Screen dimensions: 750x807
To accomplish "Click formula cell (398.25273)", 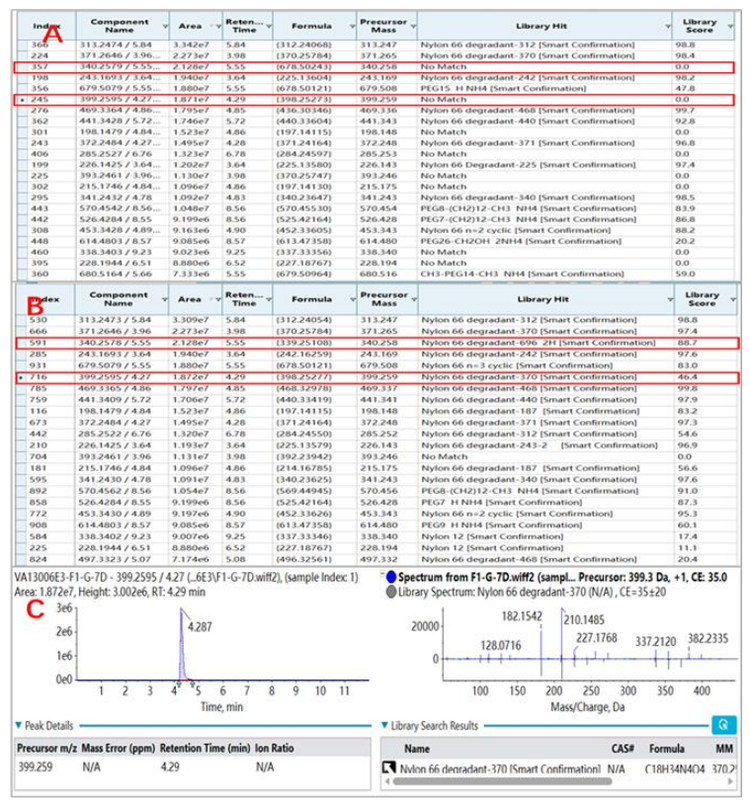I will tap(304, 99).
